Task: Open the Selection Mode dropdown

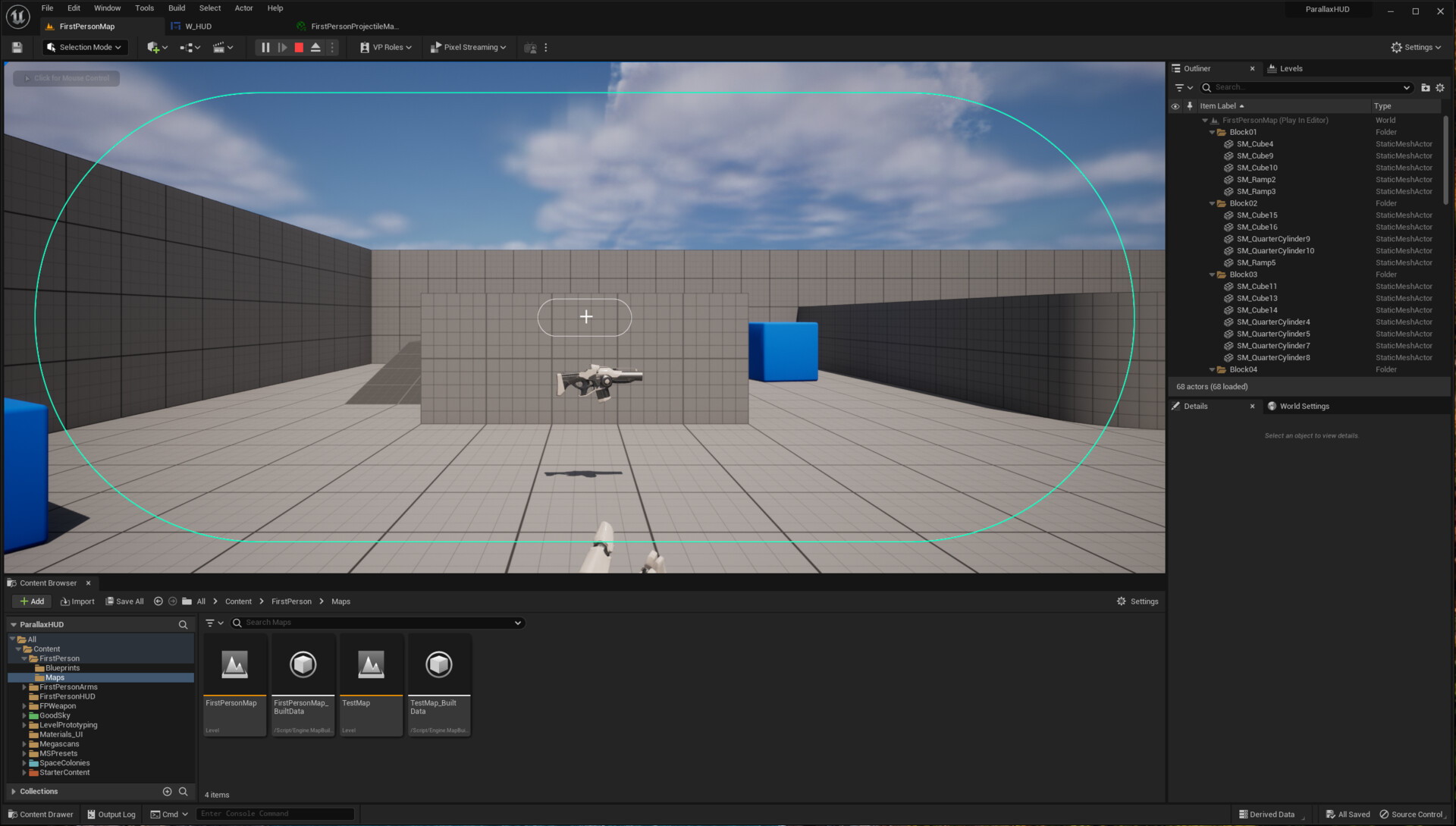Action: [x=84, y=47]
